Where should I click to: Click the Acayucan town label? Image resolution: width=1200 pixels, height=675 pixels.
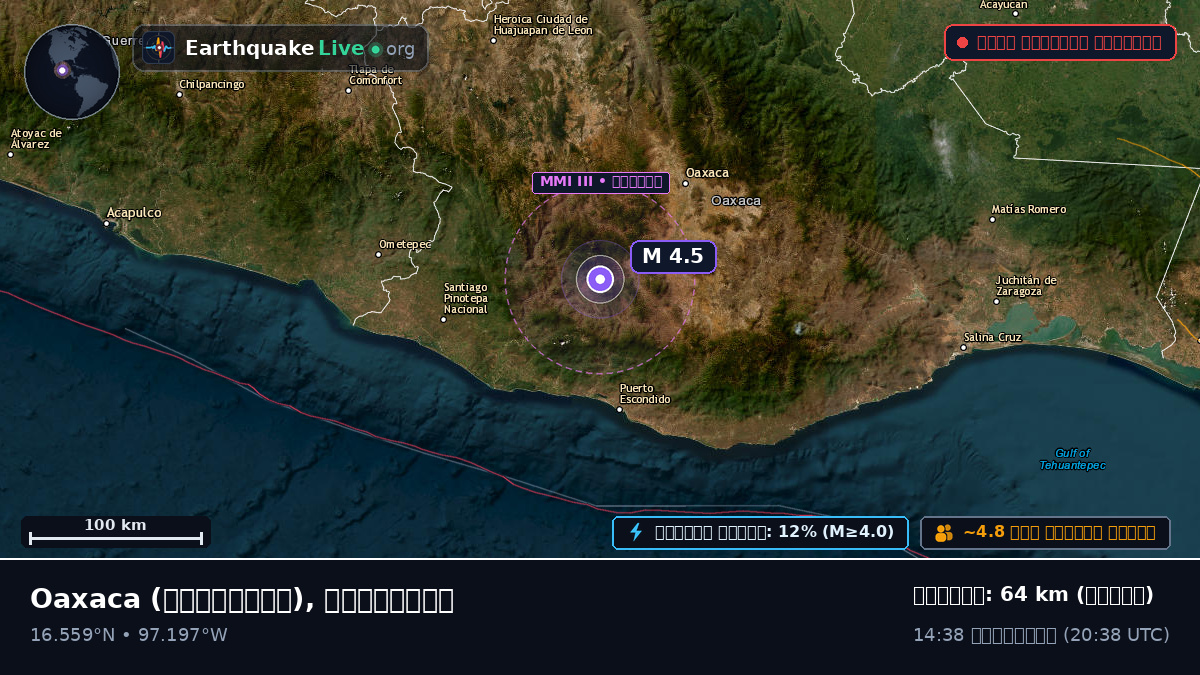(x=1003, y=5)
